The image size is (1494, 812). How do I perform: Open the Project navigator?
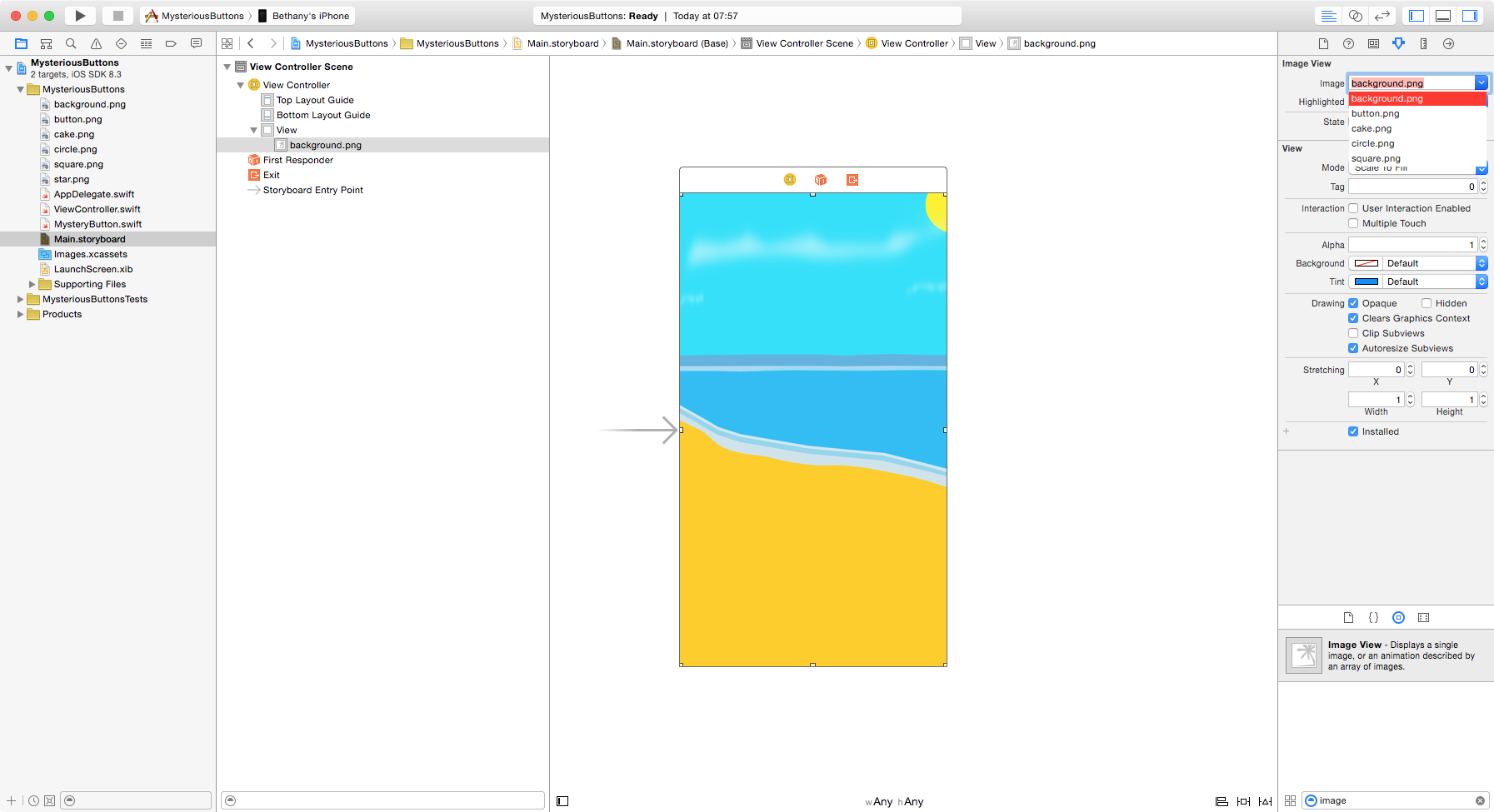(22, 43)
